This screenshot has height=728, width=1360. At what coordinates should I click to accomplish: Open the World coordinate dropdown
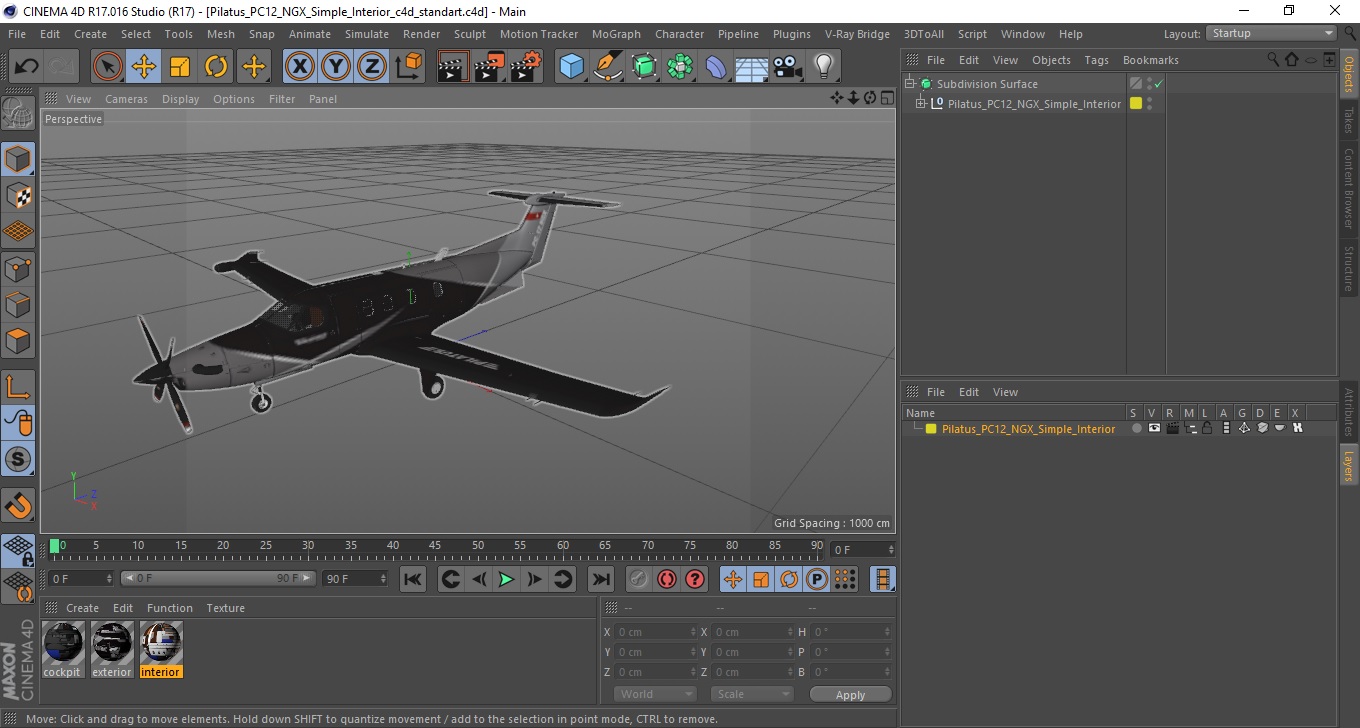[x=655, y=694]
